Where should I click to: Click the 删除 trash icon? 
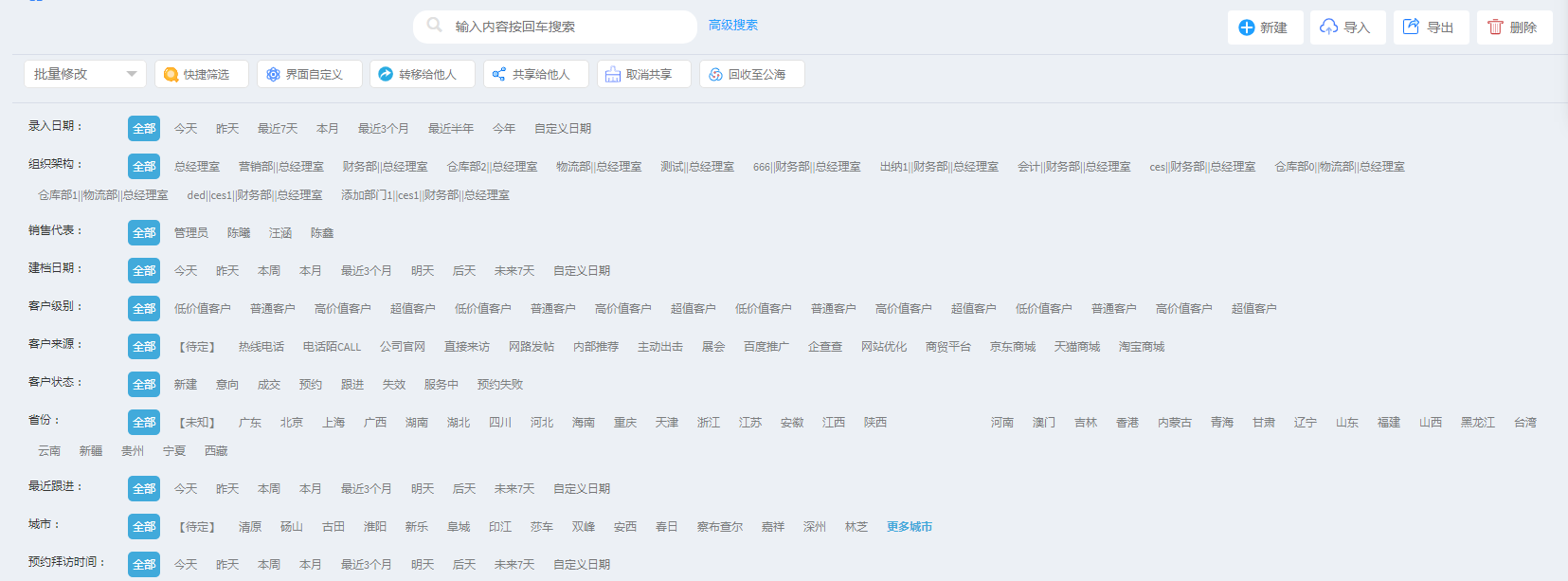[x=1495, y=27]
